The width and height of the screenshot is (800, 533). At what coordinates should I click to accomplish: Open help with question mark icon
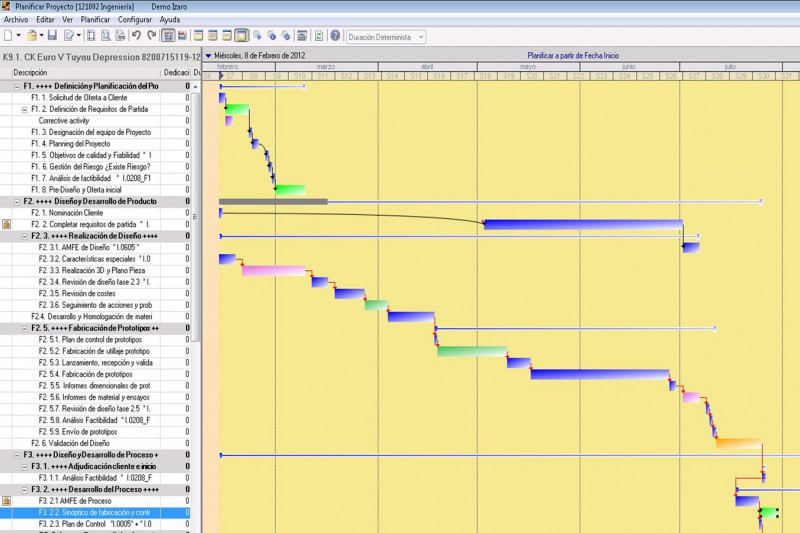[x=335, y=36]
